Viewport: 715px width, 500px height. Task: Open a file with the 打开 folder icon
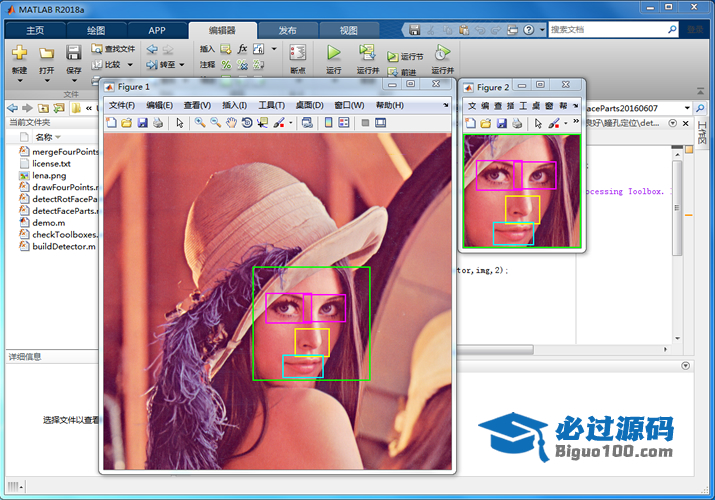coord(46,53)
